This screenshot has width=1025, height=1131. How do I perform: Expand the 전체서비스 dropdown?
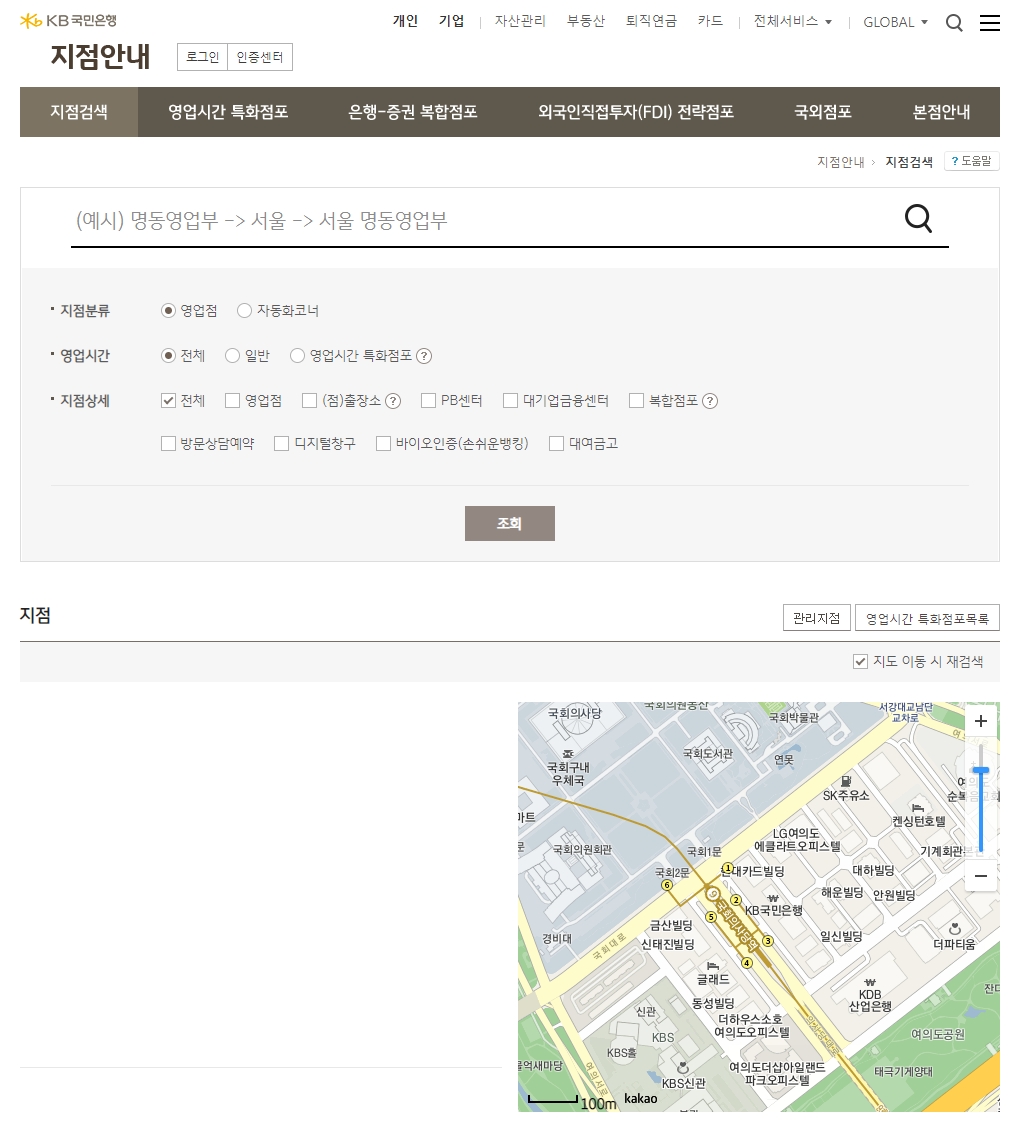click(792, 22)
